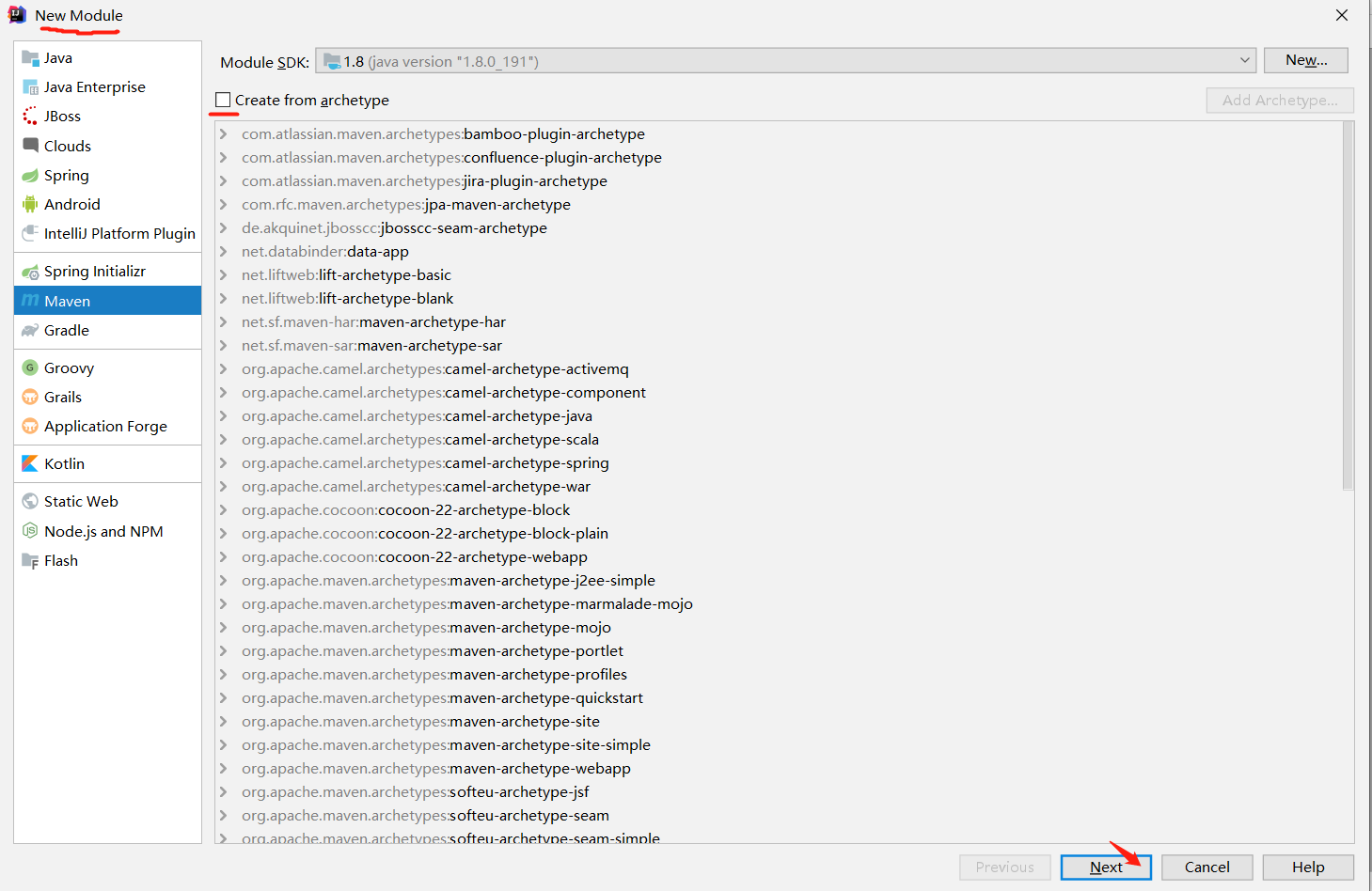Click the Grails icon
1372x891 pixels.
point(30,398)
